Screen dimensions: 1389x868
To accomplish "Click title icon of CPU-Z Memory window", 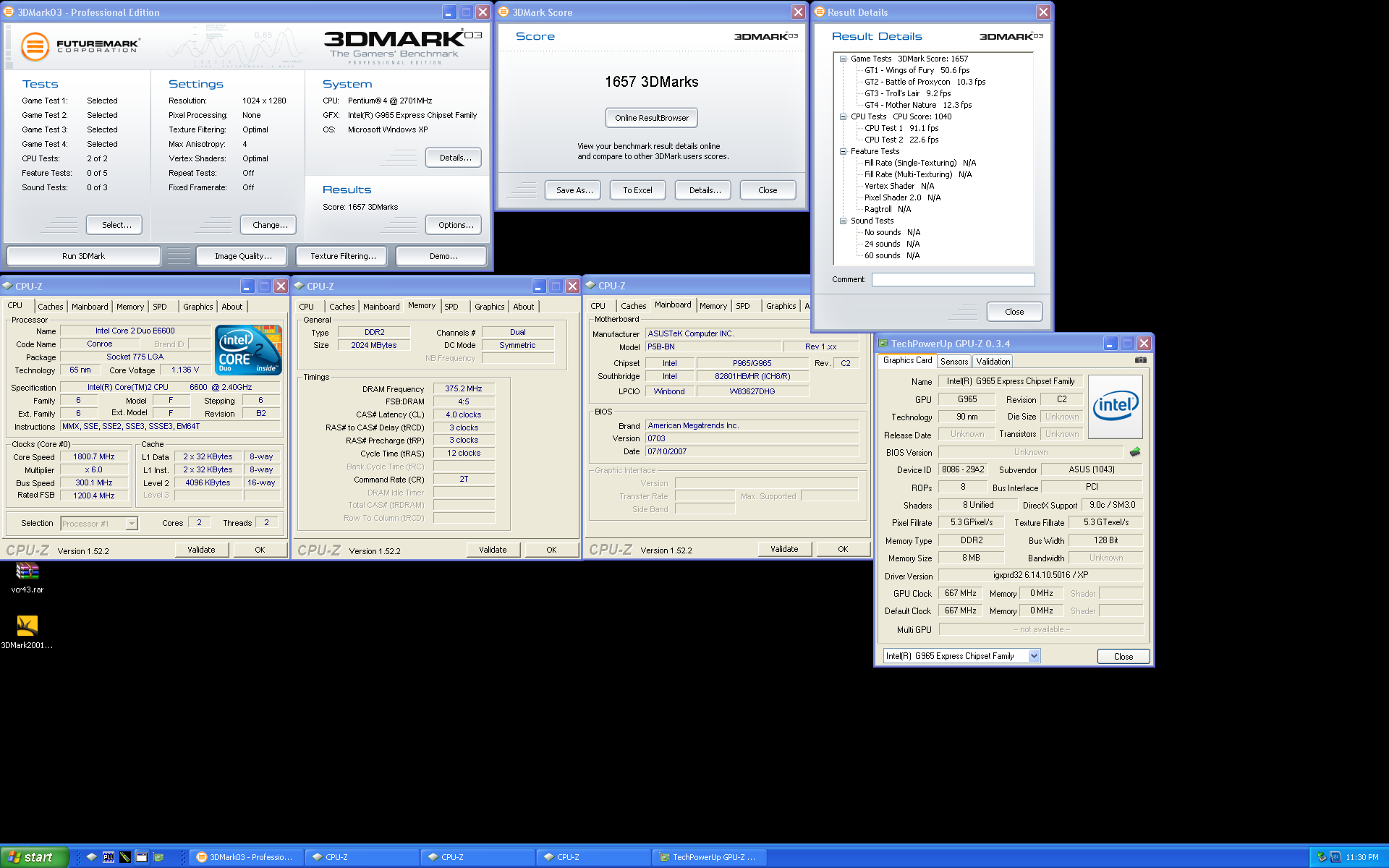I will pos(299,286).
